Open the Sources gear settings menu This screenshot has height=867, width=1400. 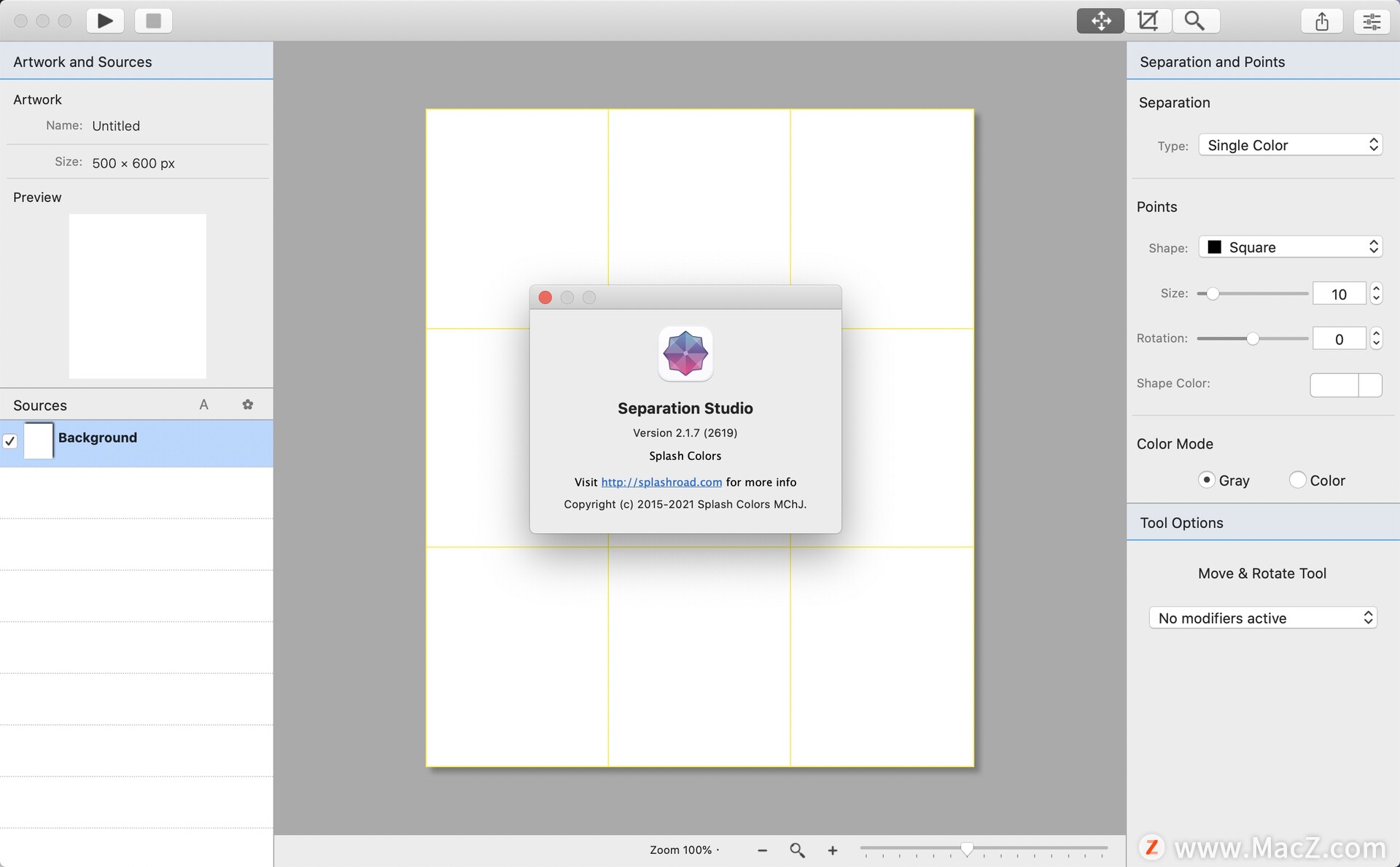pyautogui.click(x=248, y=405)
